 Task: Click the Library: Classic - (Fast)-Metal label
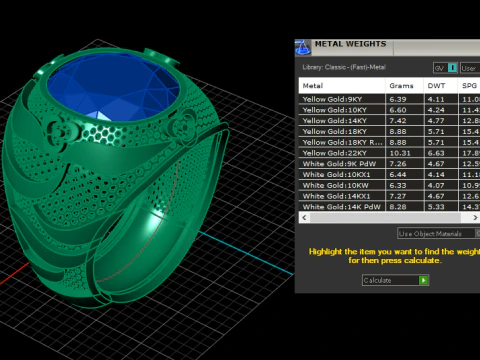344,67
